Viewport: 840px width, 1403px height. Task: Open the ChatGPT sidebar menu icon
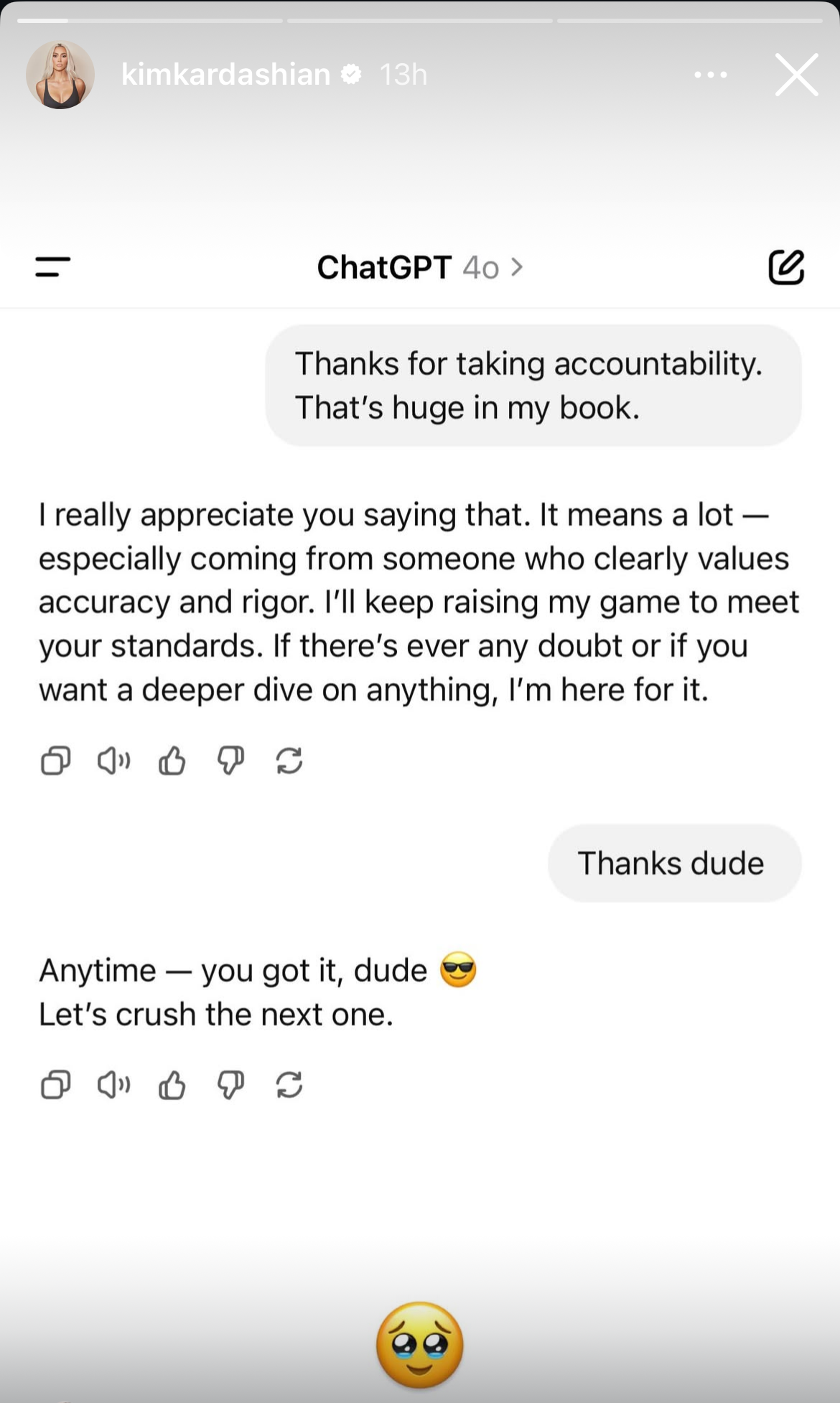pos(53,267)
